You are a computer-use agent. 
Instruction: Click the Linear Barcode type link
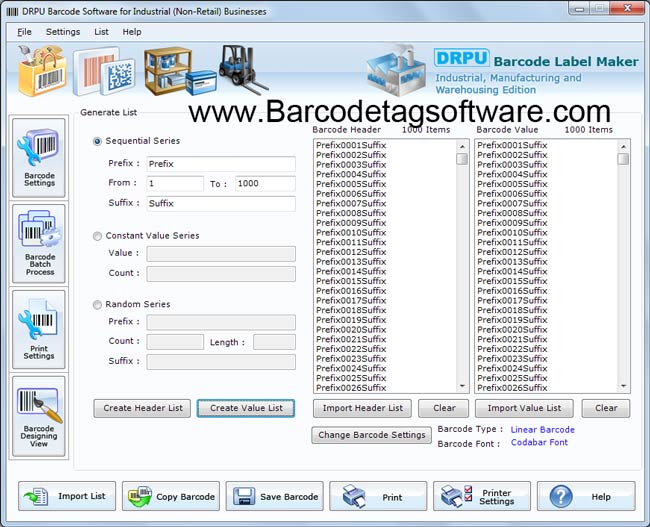tap(543, 430)
